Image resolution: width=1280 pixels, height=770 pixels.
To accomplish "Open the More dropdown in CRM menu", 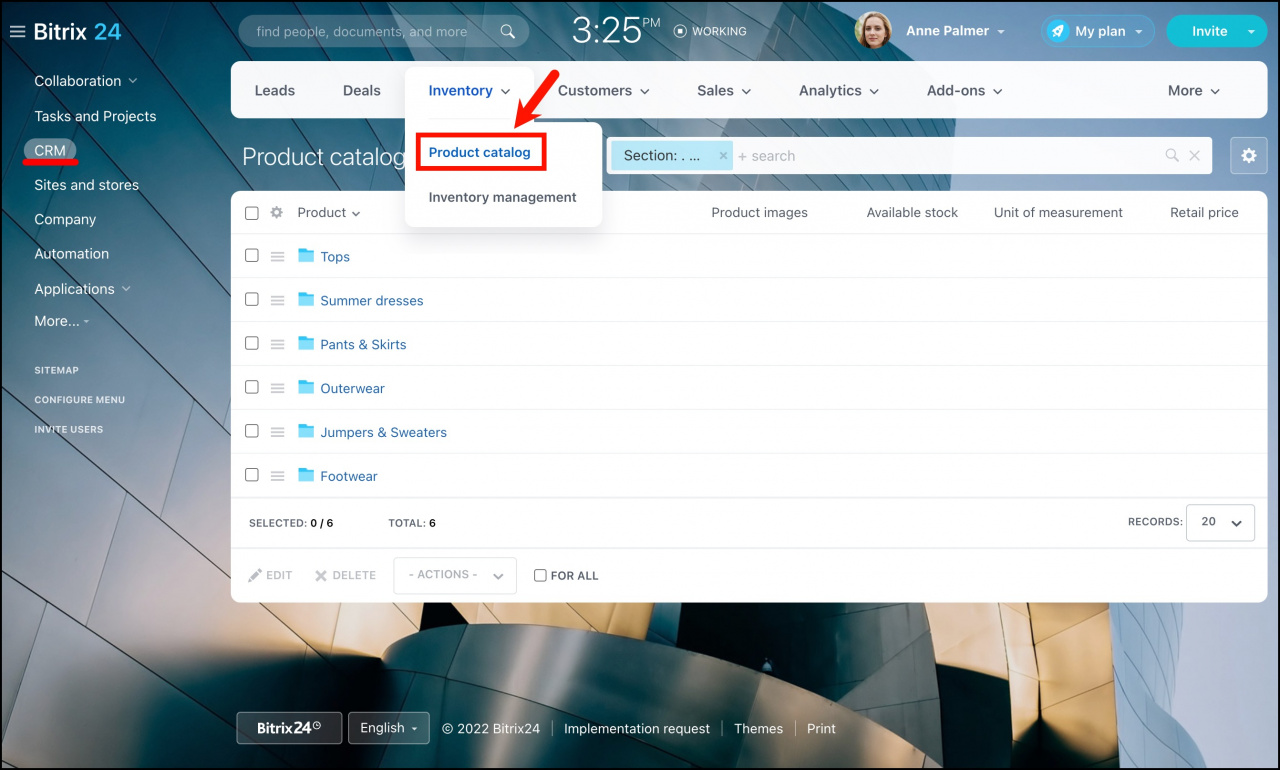I will 1194,91.
